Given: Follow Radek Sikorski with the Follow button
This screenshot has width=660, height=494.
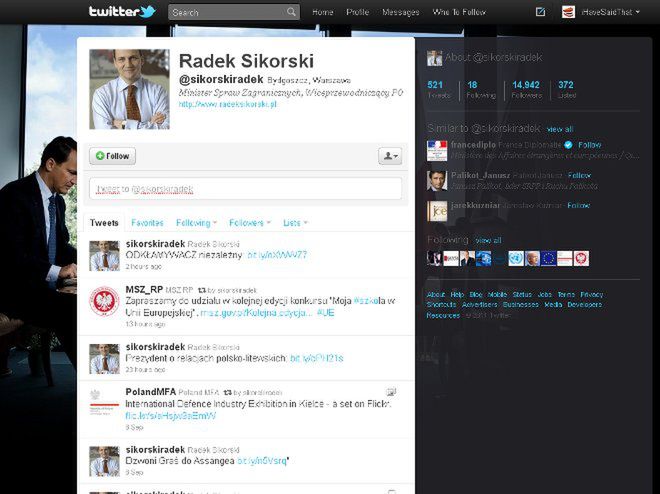Looking at the screenshot, I should [x=112, y=156].
